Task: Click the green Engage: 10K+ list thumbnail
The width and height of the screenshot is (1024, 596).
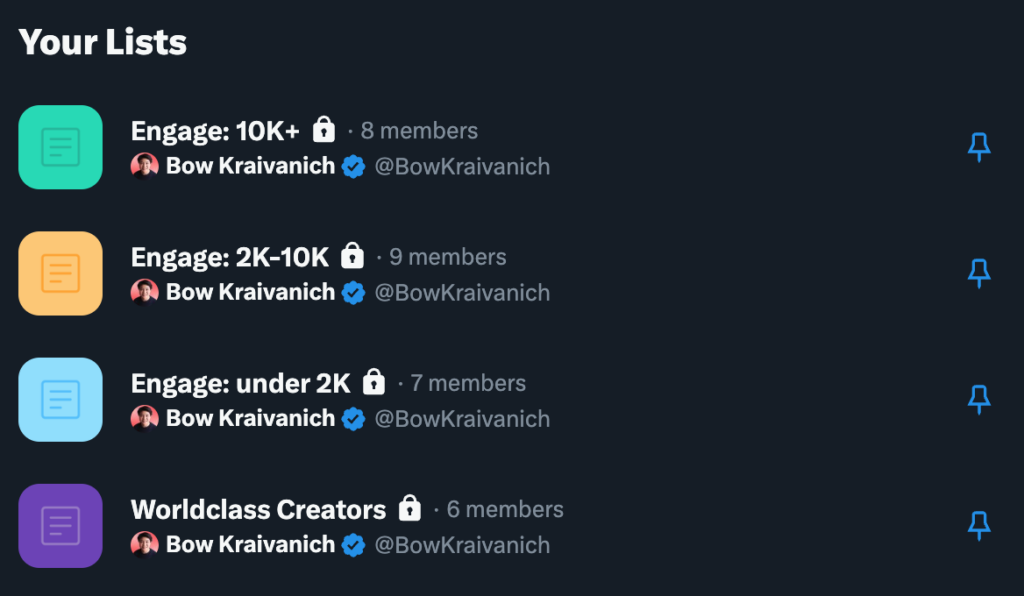Action: tap(61, 147)
